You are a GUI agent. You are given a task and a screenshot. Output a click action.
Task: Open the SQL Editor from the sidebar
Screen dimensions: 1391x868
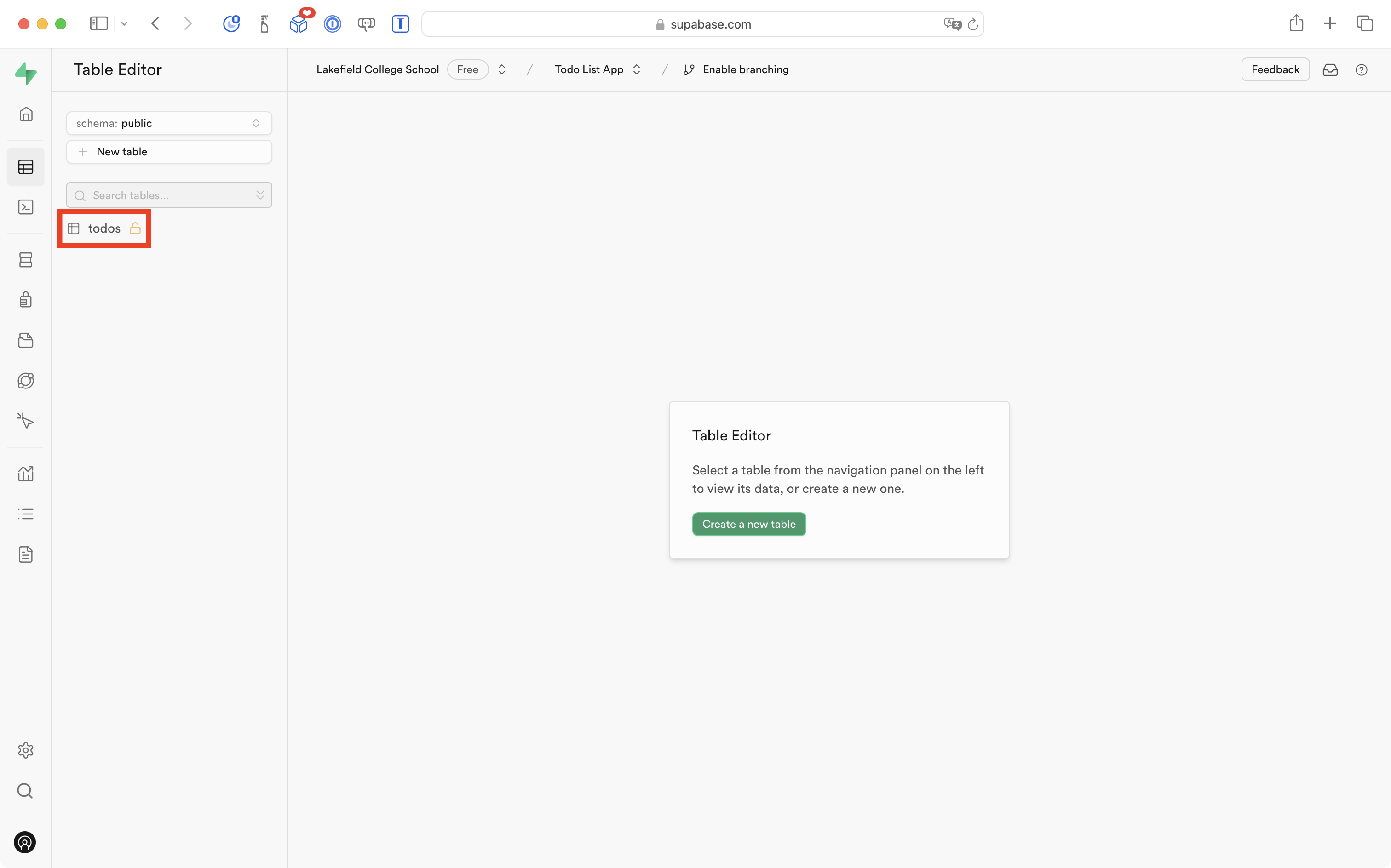[26, 207]
